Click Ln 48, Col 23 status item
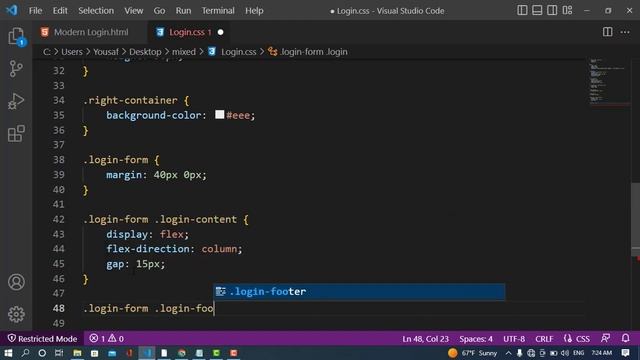The image size is (640, 360). coord(425,339)
